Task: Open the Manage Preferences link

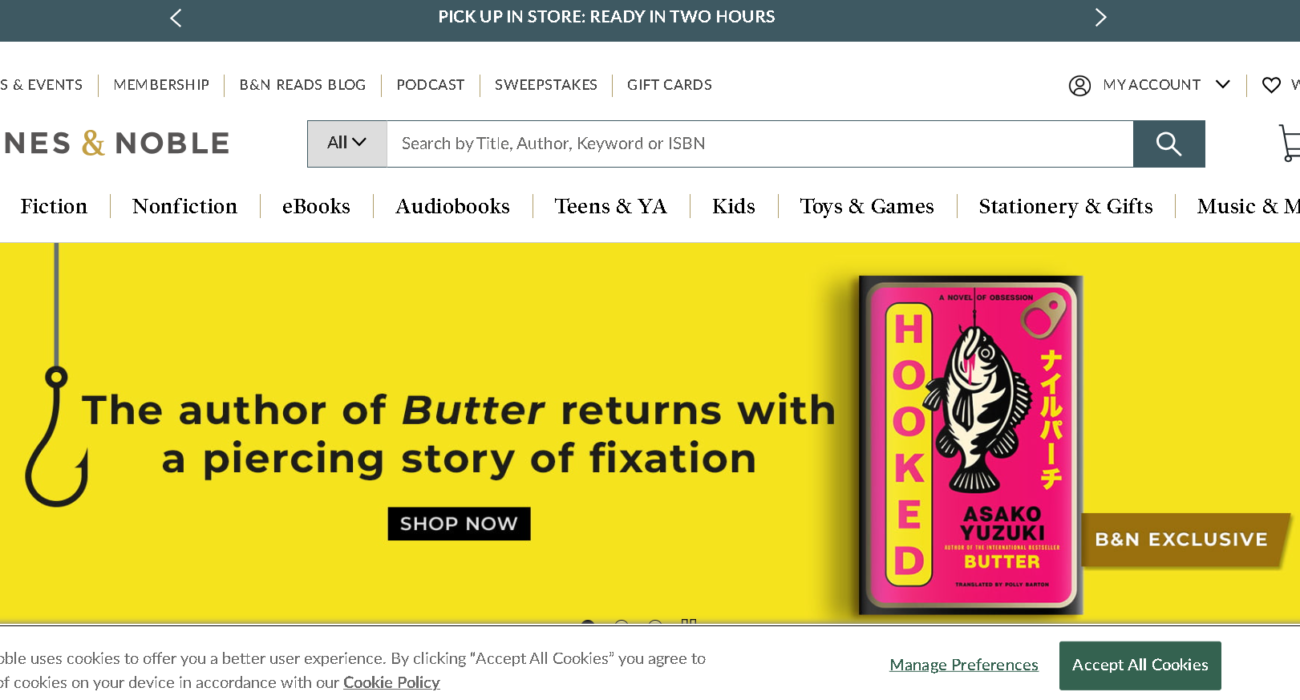Action: (x=963, y=665)
